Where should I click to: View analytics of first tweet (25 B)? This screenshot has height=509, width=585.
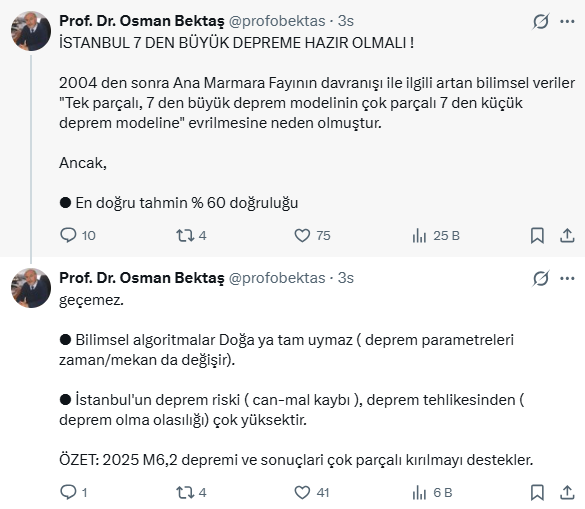click(436, 235)
